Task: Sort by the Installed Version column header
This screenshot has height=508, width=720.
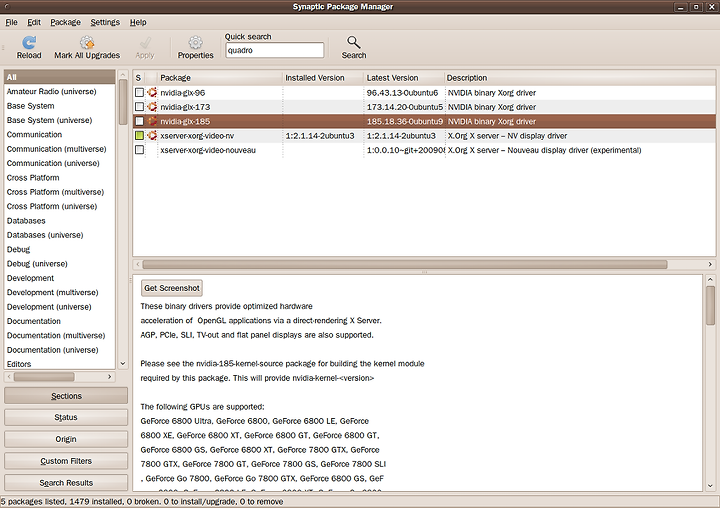Action: coord(322,78)
